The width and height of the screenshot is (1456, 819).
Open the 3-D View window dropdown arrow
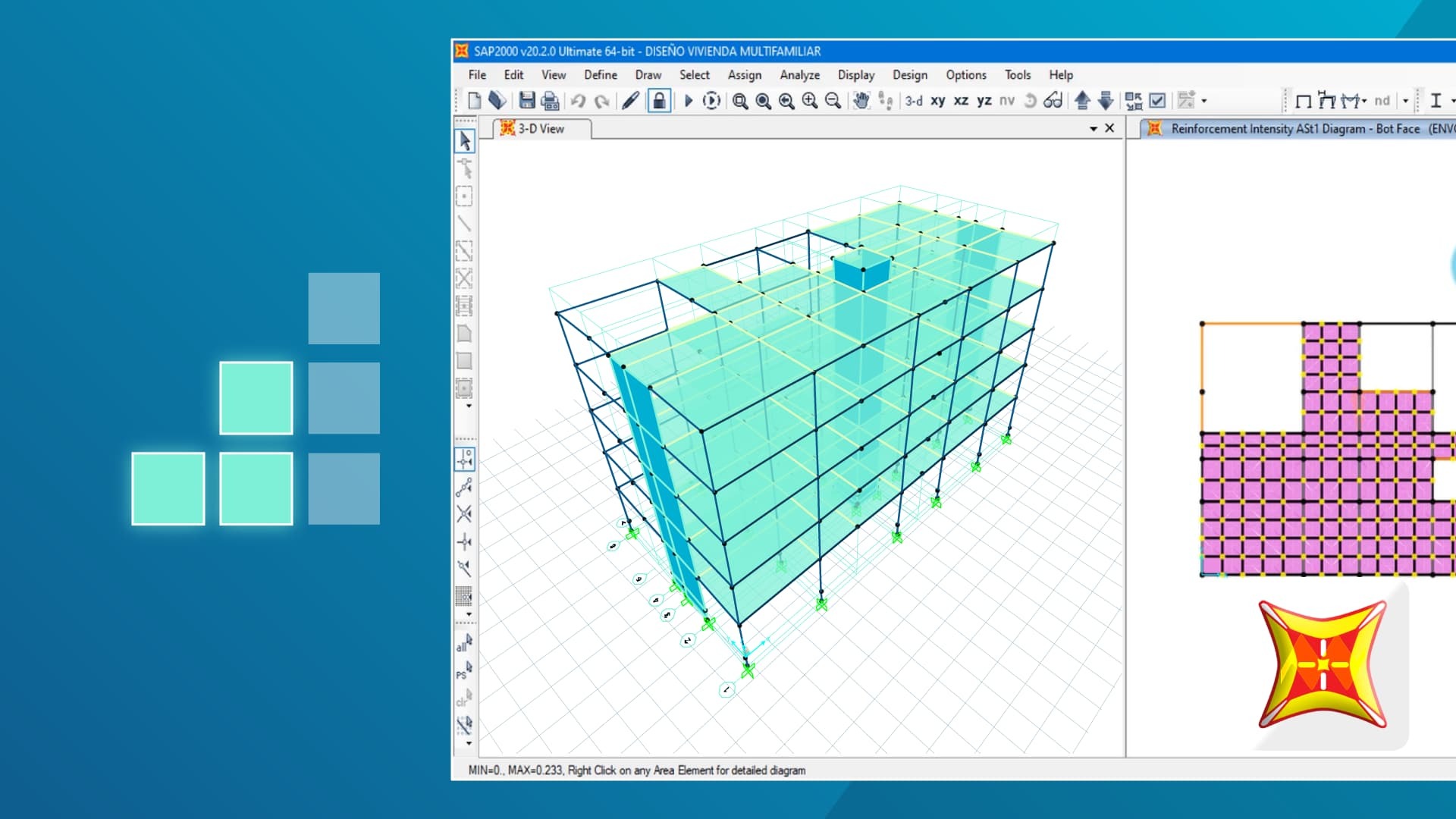point(1093,129)
